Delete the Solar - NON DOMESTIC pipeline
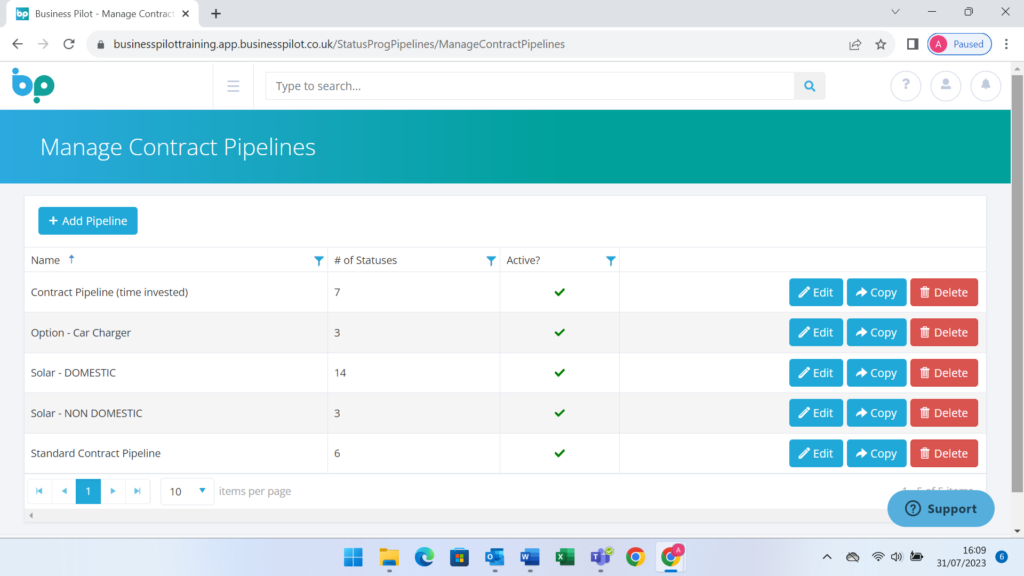Viewport: 1024px width, 576px height. [x=943, y=413]
